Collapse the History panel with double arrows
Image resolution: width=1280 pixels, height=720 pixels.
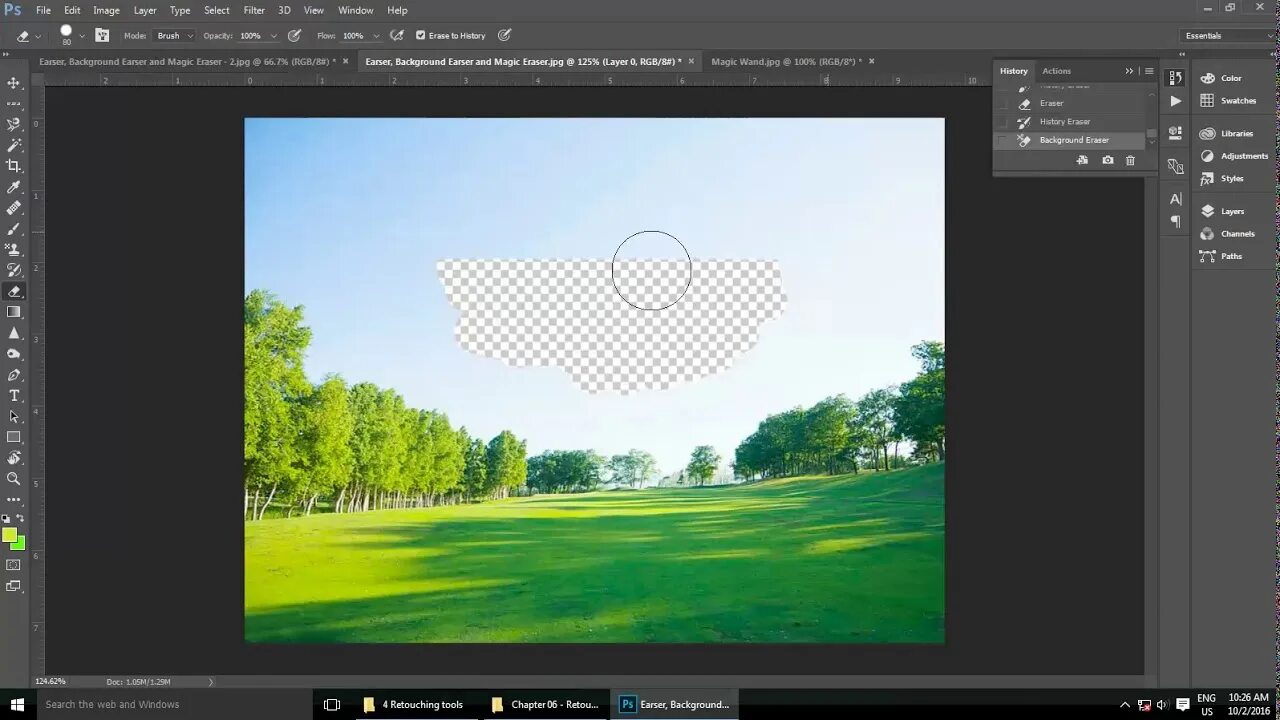pos(1129,71)
